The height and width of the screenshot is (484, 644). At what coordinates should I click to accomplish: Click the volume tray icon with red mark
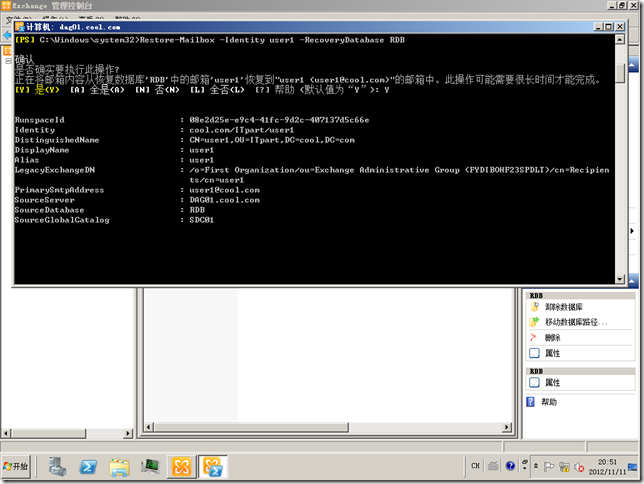click(579, 467)
